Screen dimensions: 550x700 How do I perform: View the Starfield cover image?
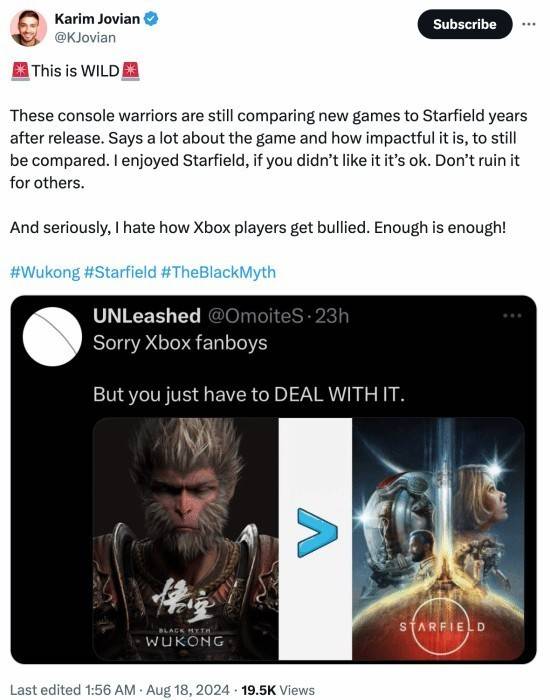[438, 538]
